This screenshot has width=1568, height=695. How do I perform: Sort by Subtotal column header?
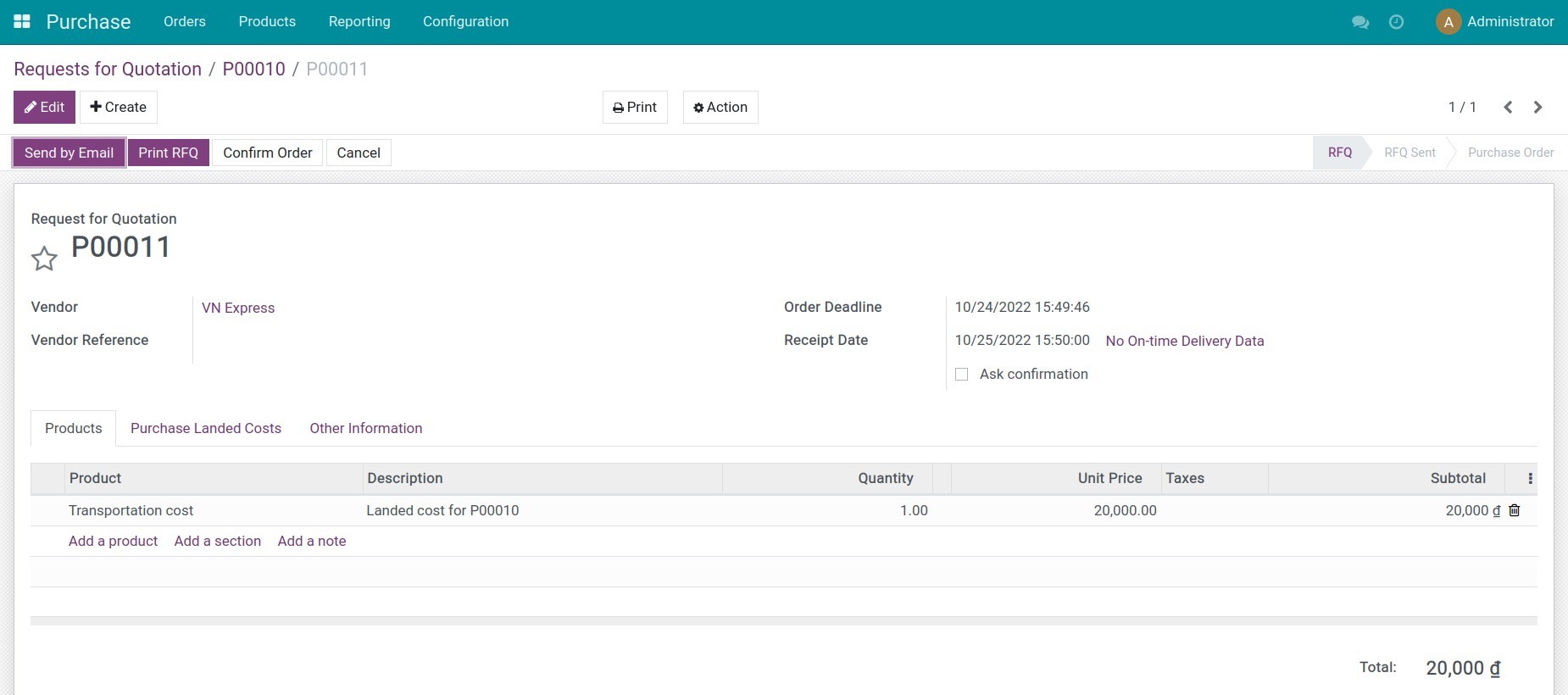(1387, 478)
